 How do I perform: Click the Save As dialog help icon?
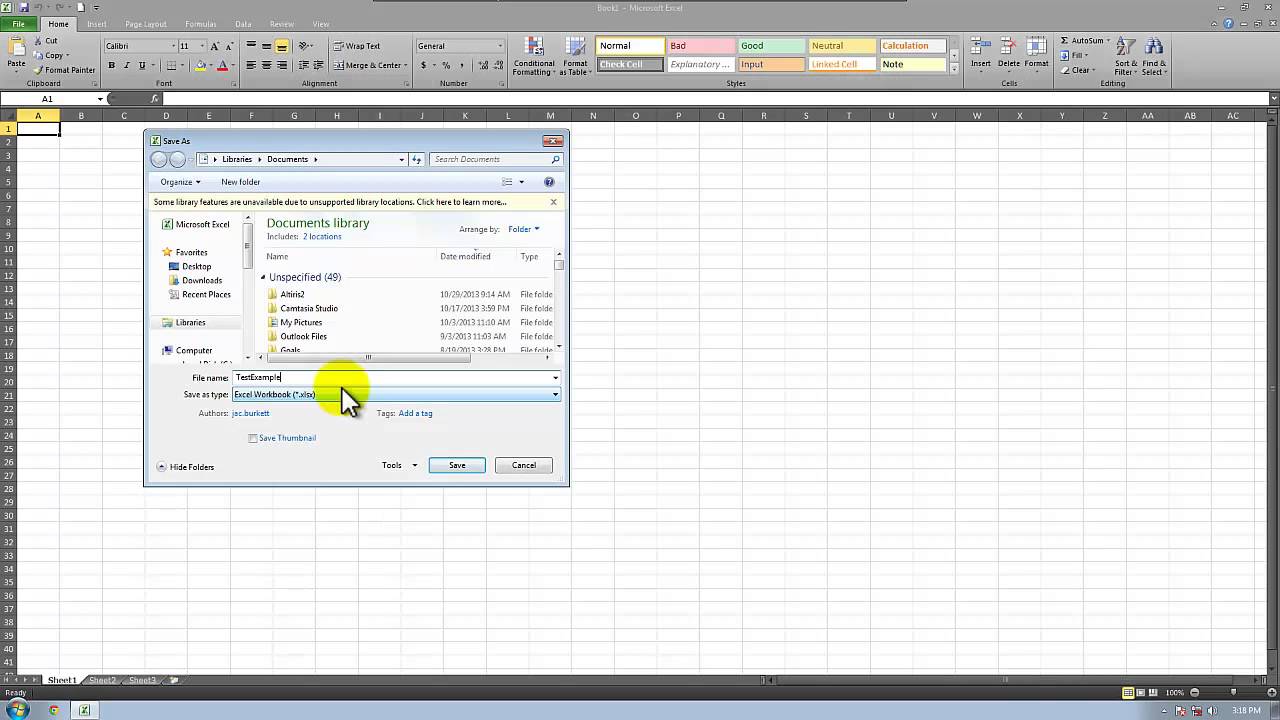coord(549,182)
